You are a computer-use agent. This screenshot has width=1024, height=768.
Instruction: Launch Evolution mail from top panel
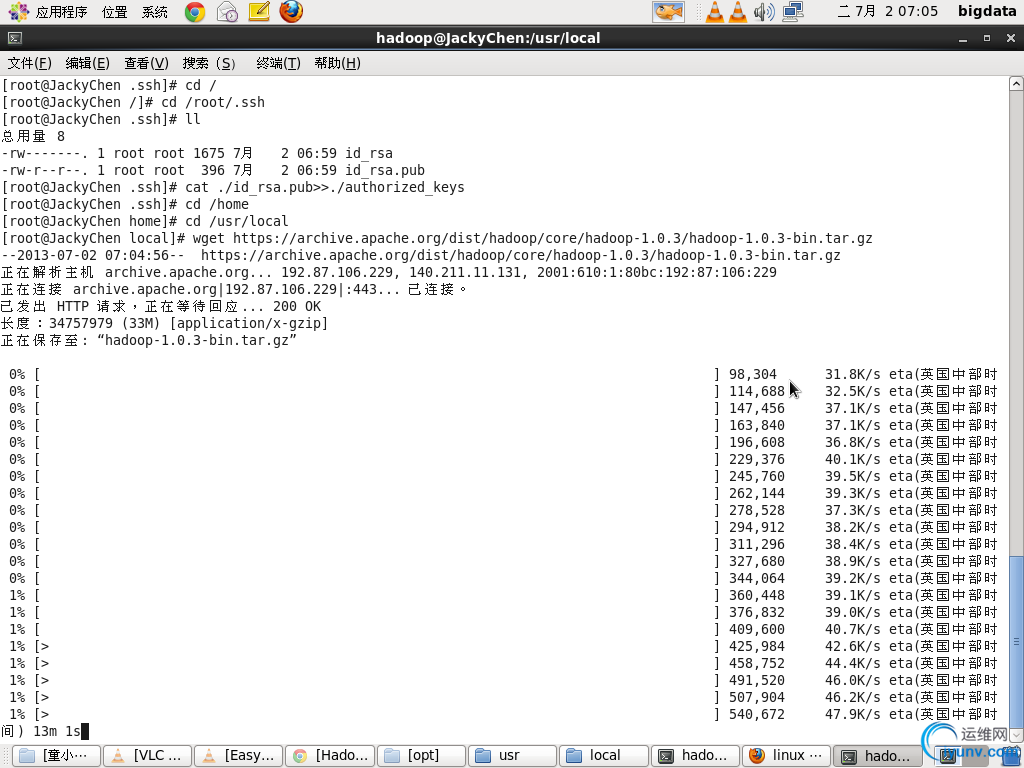[x=227, y=12]
